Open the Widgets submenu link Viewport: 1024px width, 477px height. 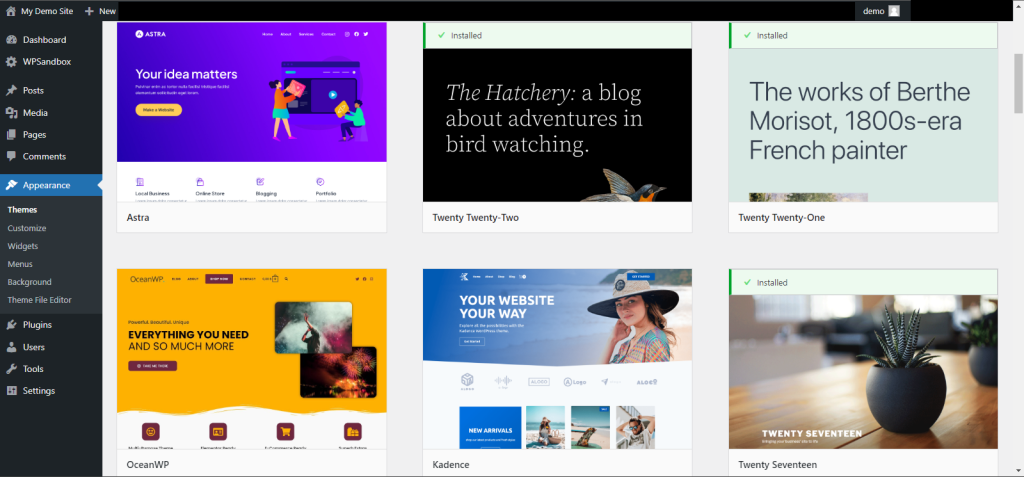click(x=23, y=246)
